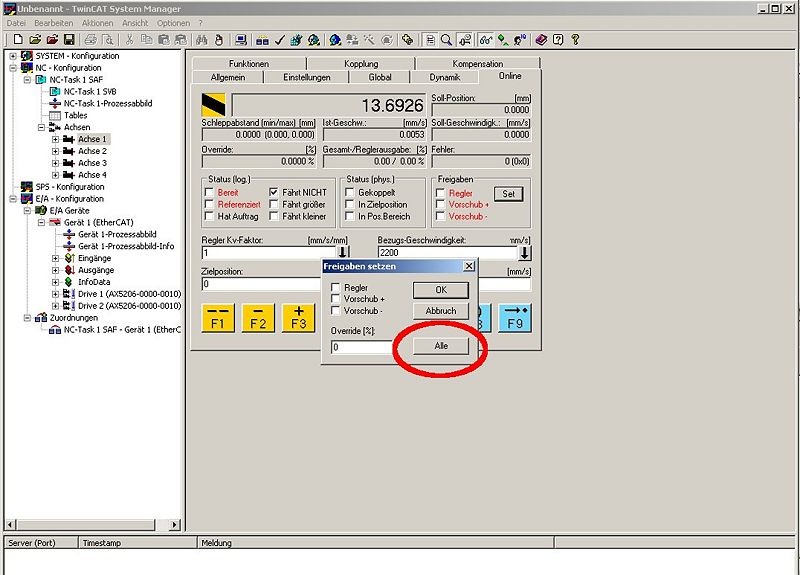Collapse the Zuordnungen node
800x575 pixels.
pos(28,318)
